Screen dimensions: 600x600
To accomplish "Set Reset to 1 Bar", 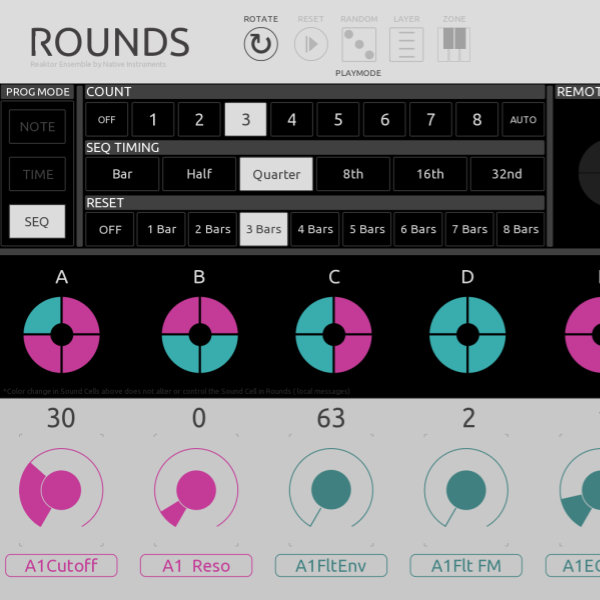I will [x=161, y=229].
